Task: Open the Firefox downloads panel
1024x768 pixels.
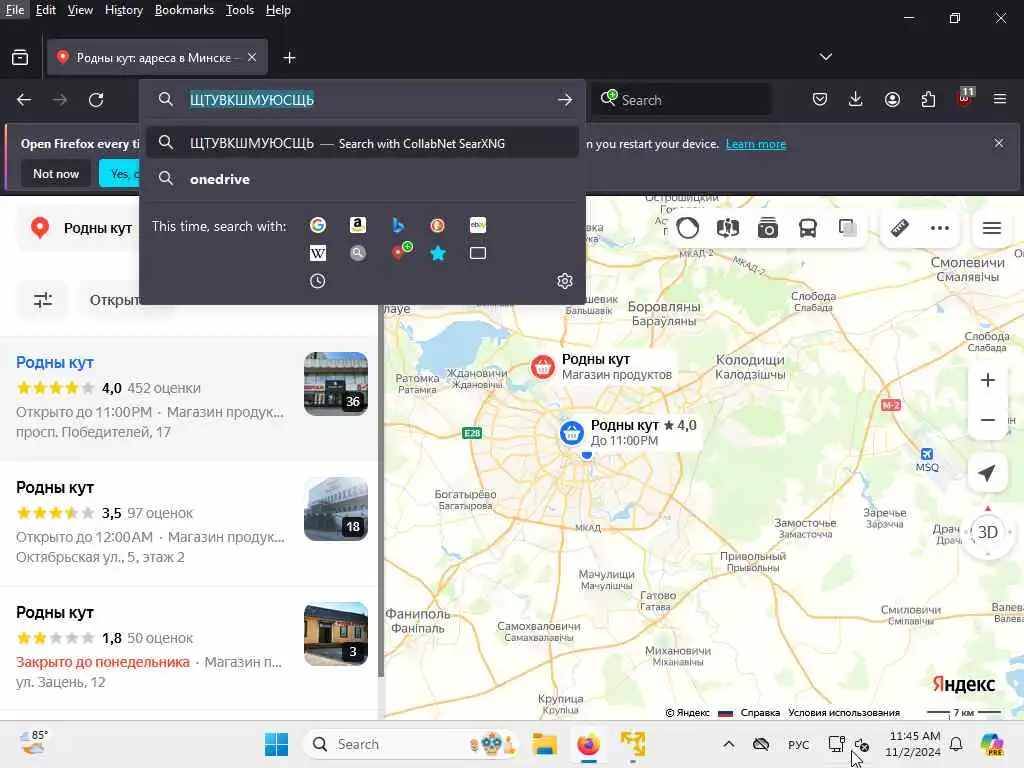Action: click(x=856, y=99)
